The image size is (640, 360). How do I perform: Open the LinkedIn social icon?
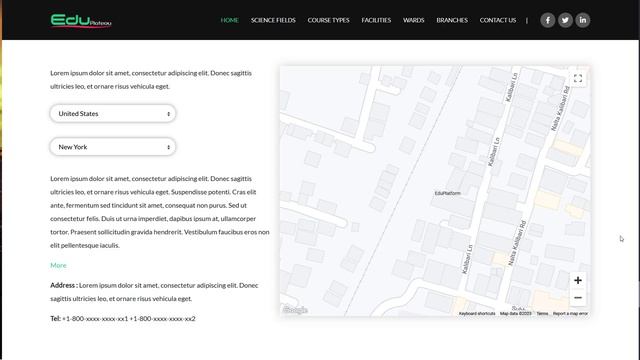coord(582,20)
